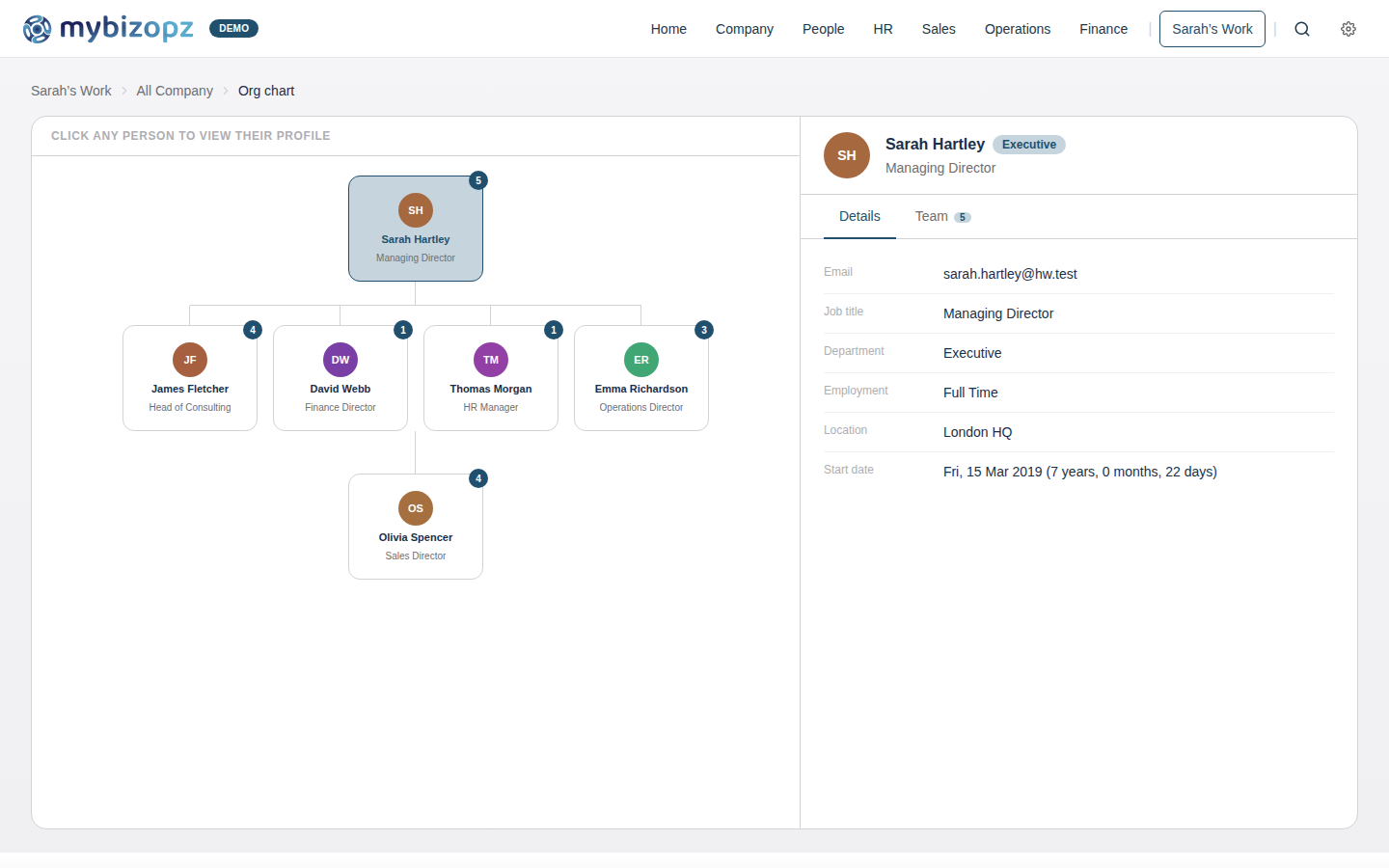Image resolution: width=1389 pixels, height=868 pixels.
Task: Click Olivia Spencer's OS avatar circle
Action: (416, 508)
